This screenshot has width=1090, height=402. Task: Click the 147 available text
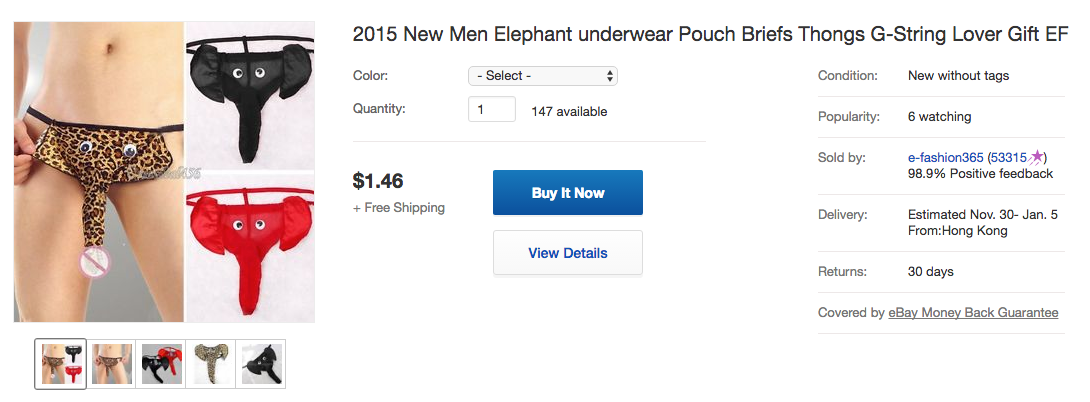coord(569,111)
